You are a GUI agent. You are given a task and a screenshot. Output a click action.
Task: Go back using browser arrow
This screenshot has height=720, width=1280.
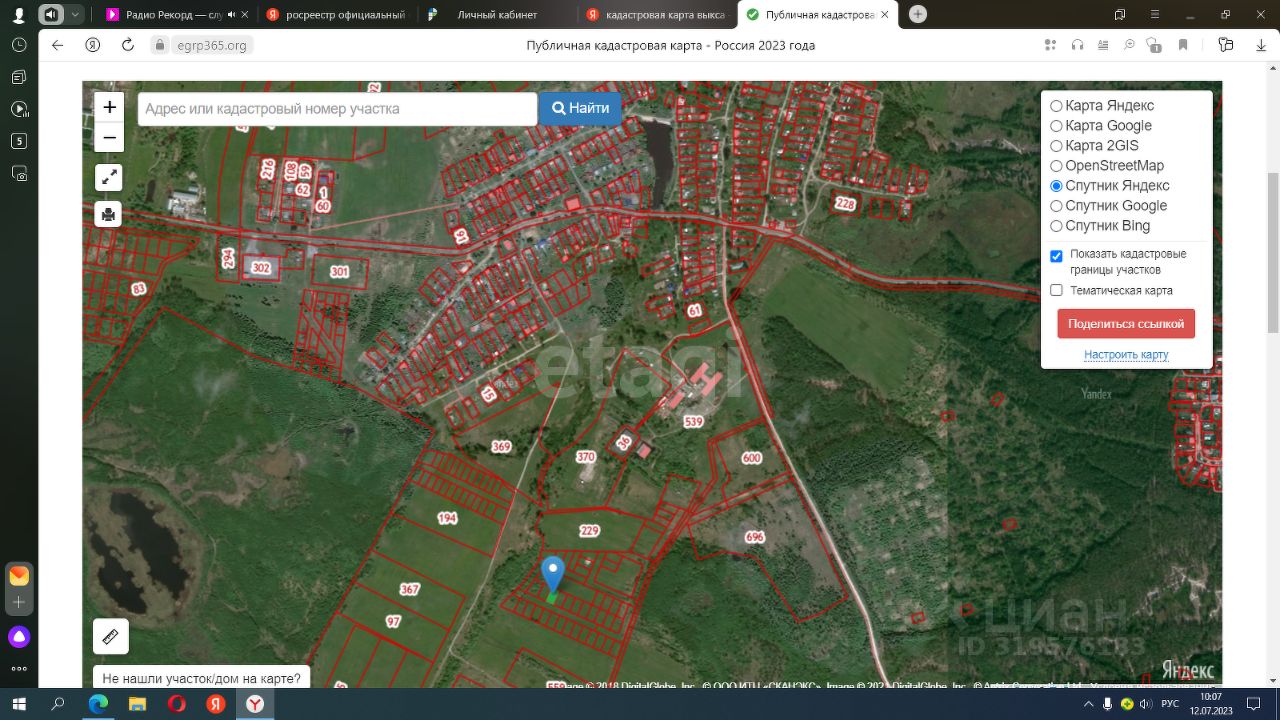57,45
